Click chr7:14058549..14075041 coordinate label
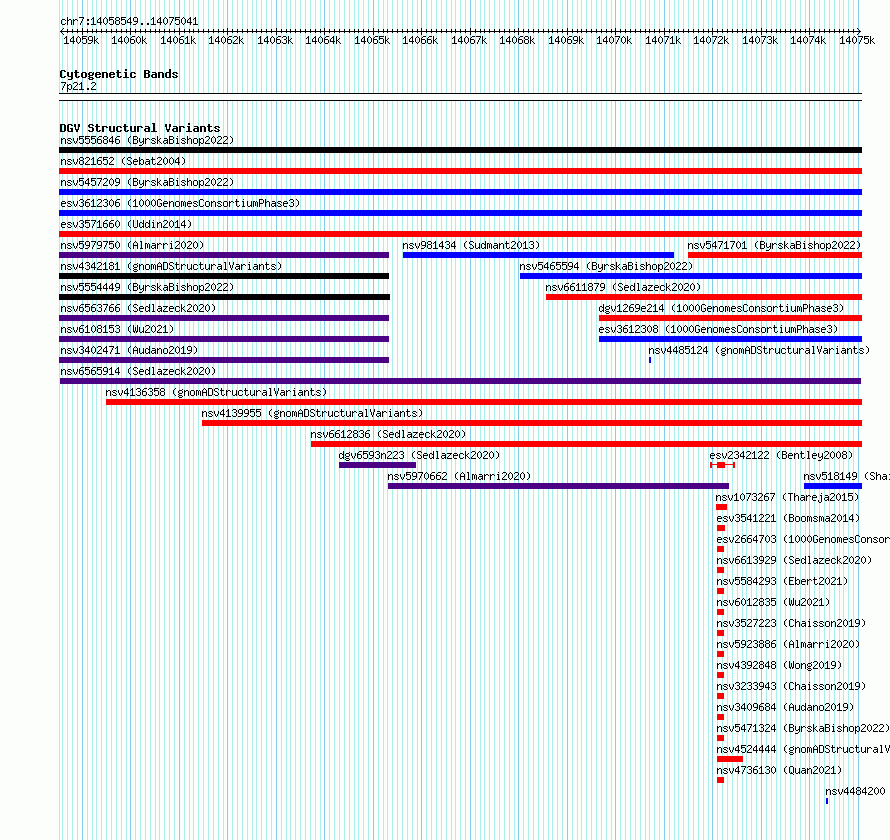The image size is (890, 840). coord(129,21)
